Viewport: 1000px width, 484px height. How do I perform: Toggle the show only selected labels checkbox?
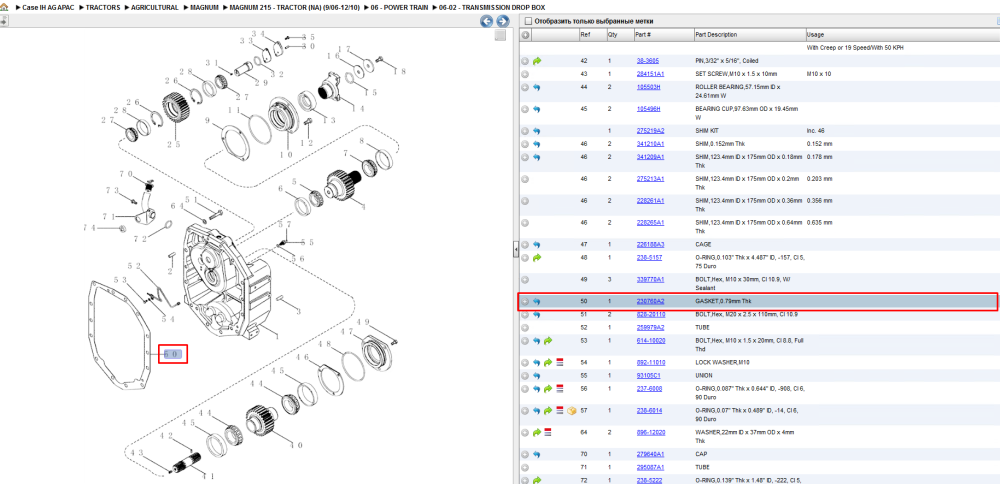click(x=527, y=21)
